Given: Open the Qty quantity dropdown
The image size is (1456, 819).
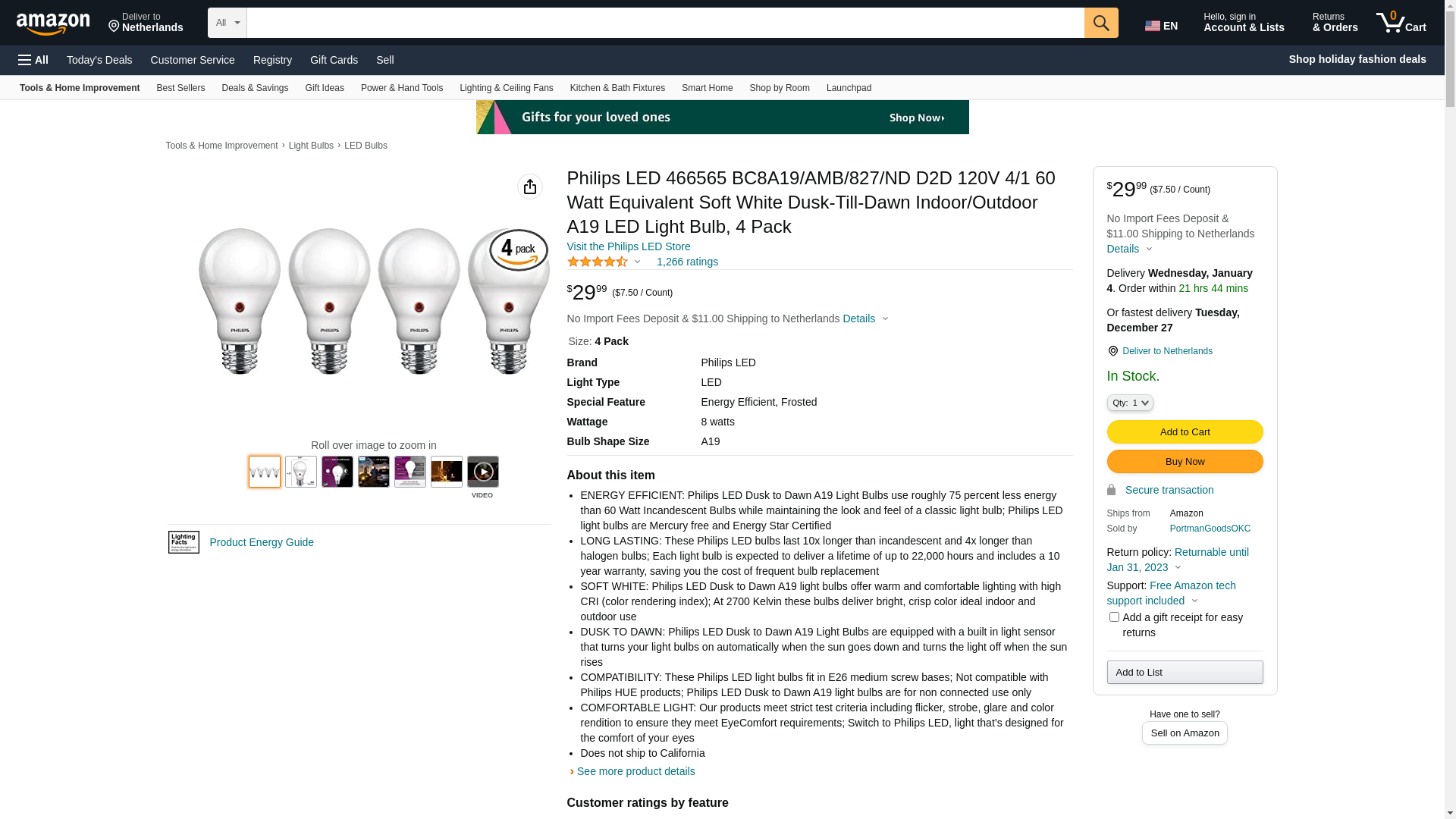Looking at the screenshot, I should coord(1130,403).
